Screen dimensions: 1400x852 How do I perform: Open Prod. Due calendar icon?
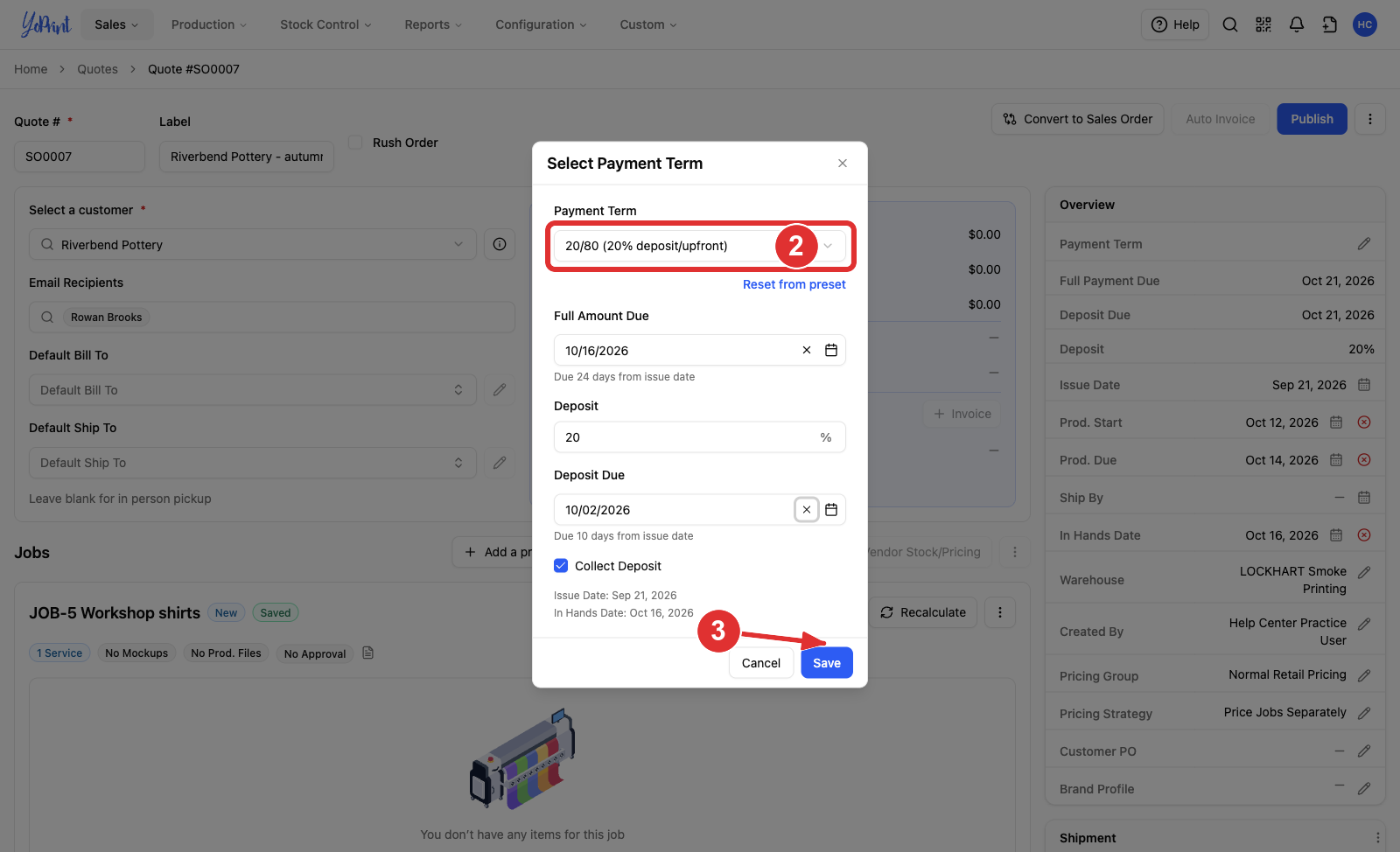pyautogui.click(x=1336, y=460)
